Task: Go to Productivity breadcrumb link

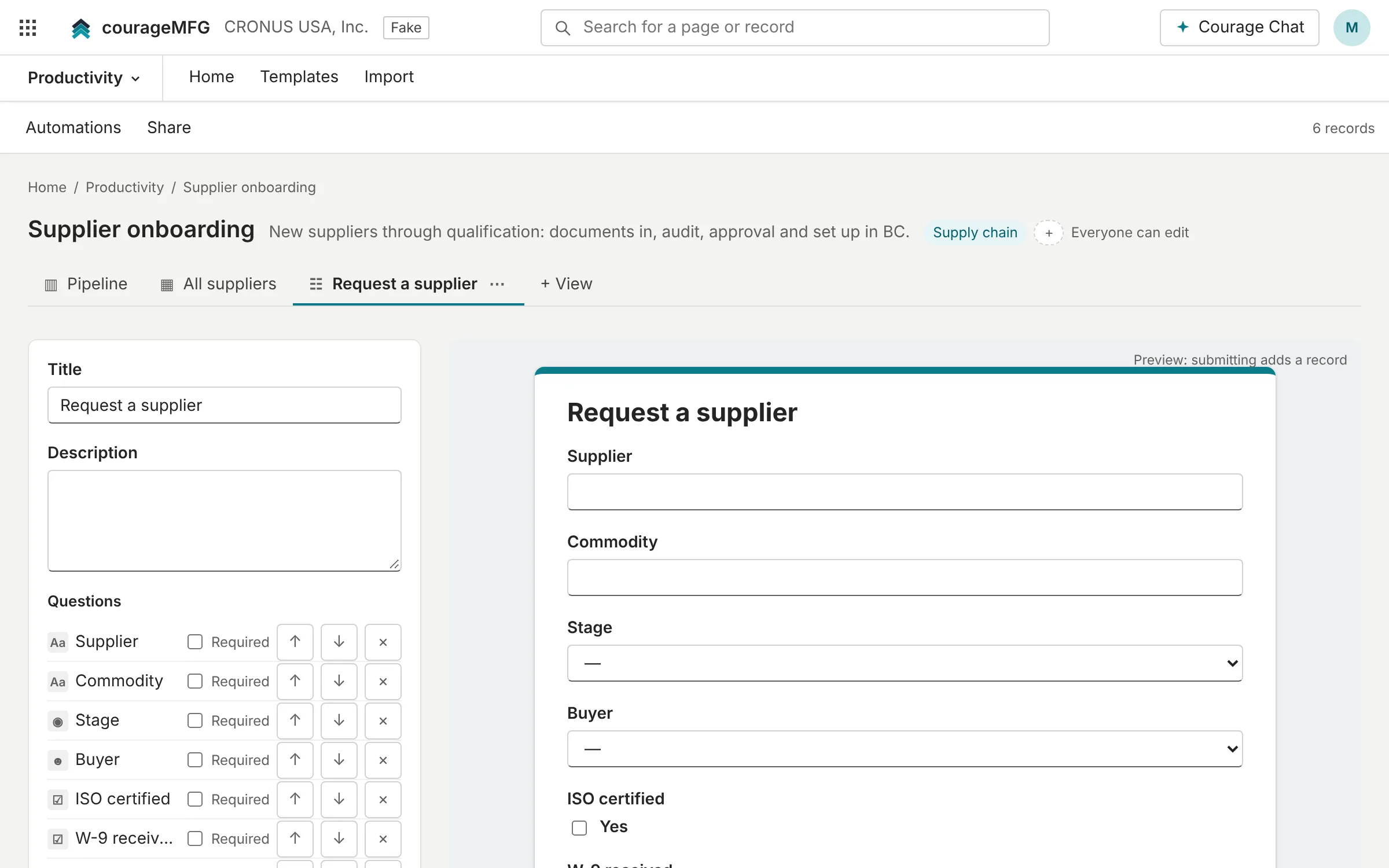Action: [x=124, y=187]
